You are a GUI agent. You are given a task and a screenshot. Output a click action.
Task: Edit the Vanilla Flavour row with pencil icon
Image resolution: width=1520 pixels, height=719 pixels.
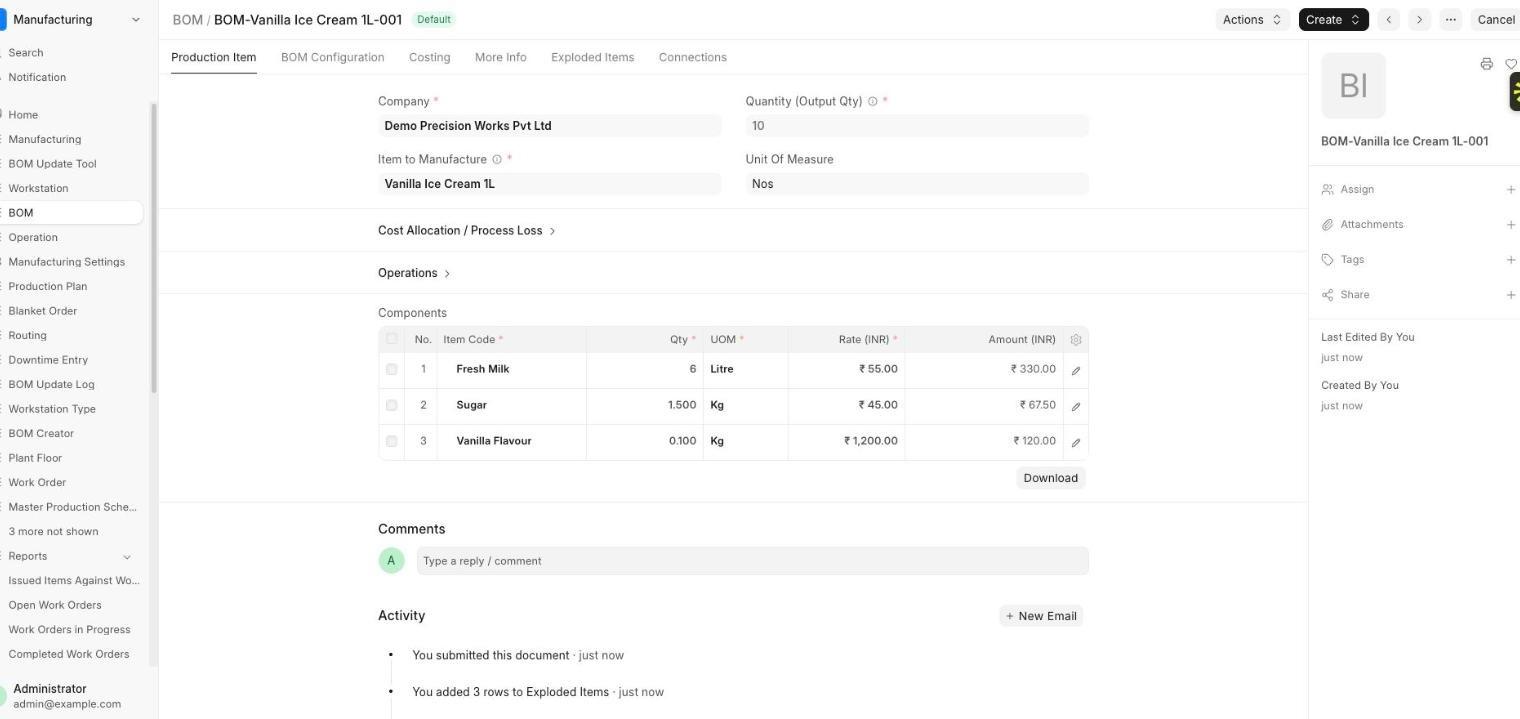tap(1076, 442)
